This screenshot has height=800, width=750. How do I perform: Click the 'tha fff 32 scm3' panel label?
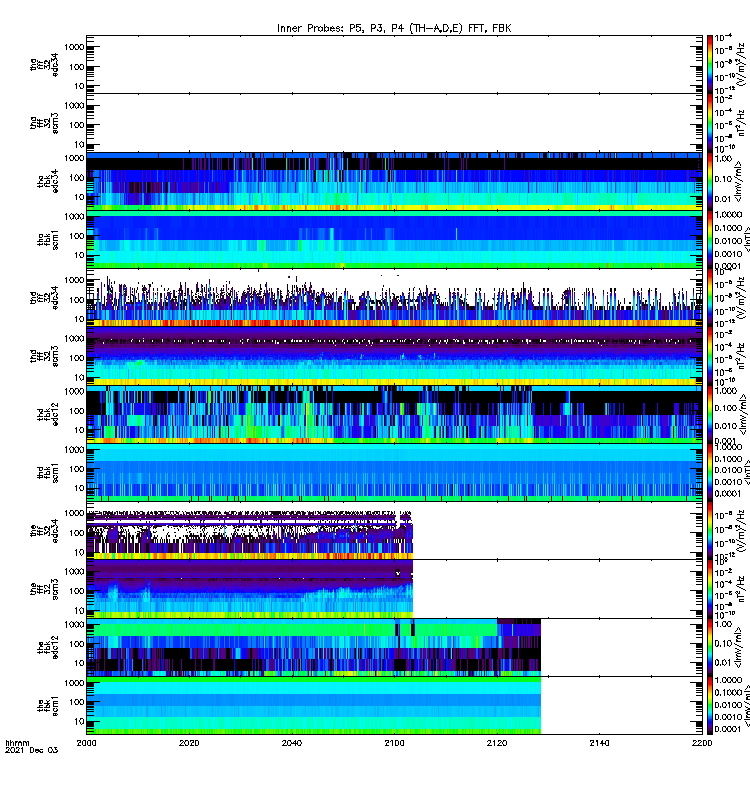[44, 123]
